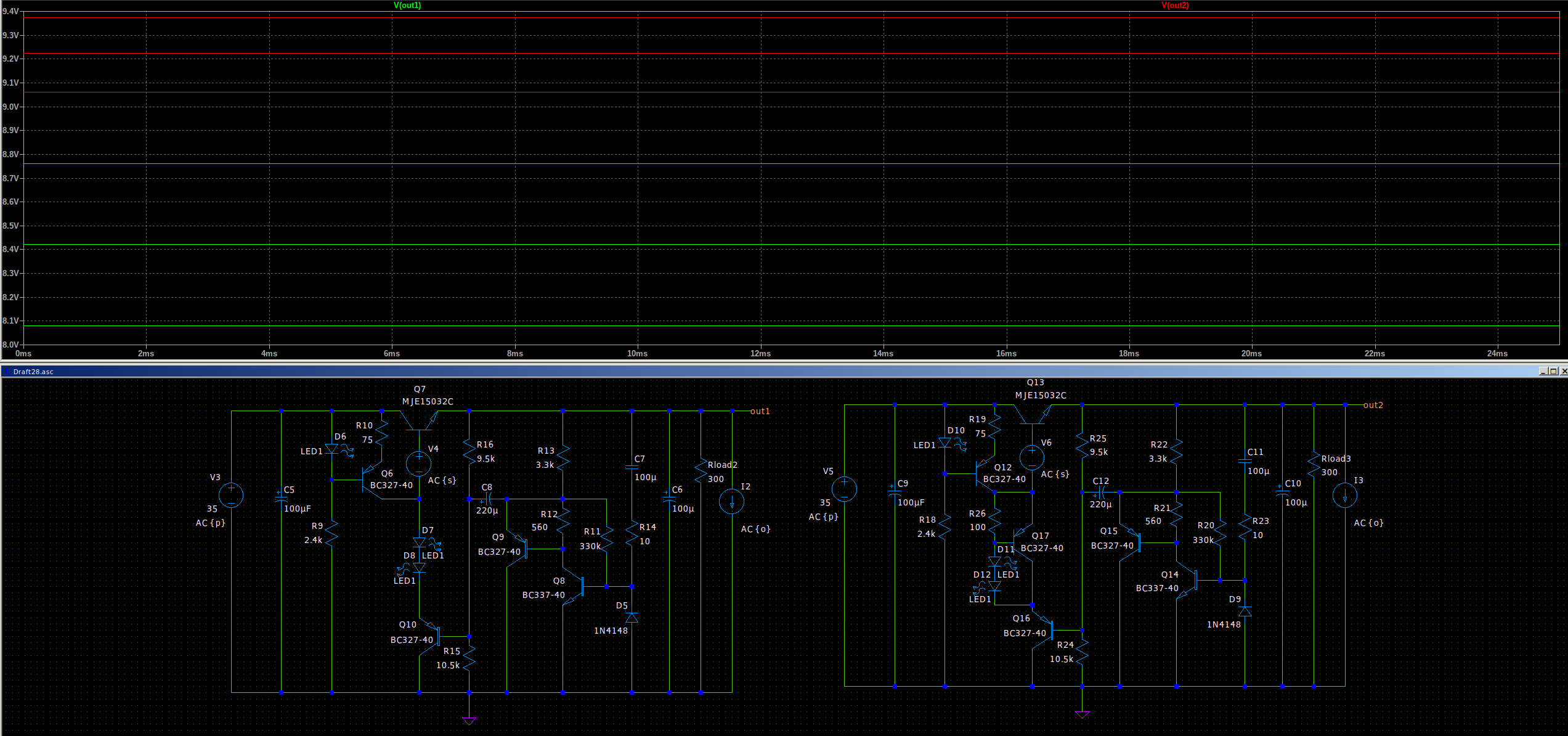Viewport: 1568px width, 736px height.
Task: Select the Rload3 resistor symbol
Action: pyautogui.click(x=1314, y=464)
